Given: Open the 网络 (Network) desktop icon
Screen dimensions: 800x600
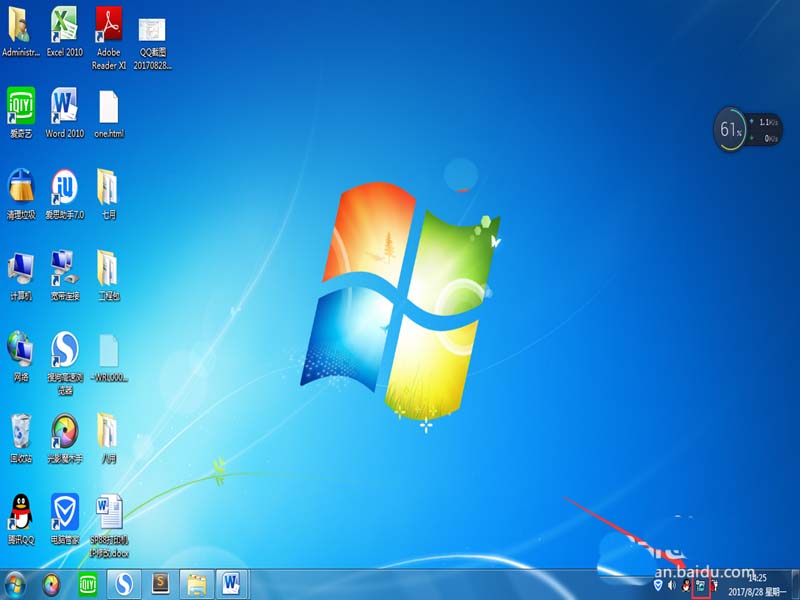Looking at the screenshot, I should [x=21, y=356].
